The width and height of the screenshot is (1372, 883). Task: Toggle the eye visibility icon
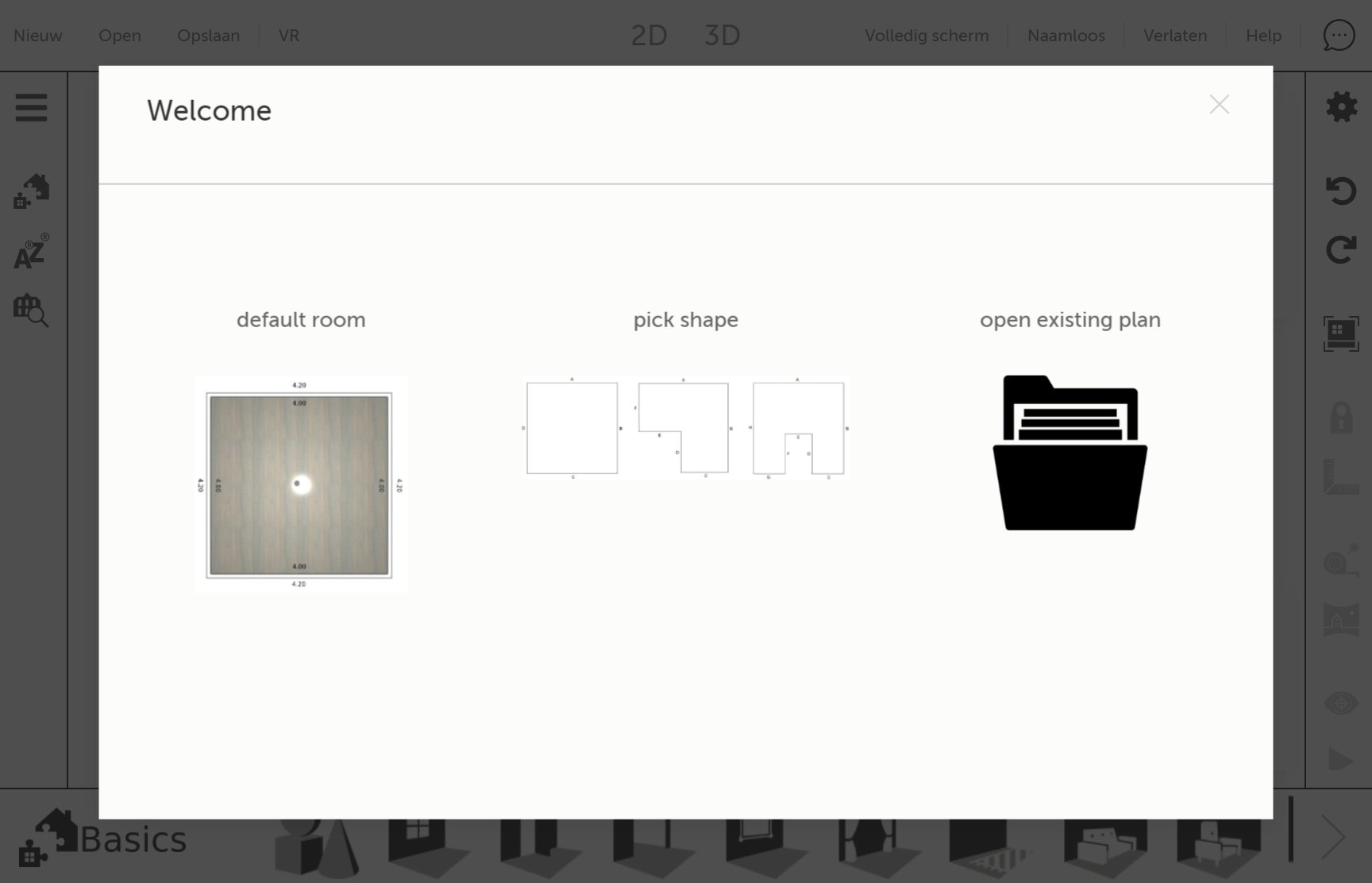1341,703
